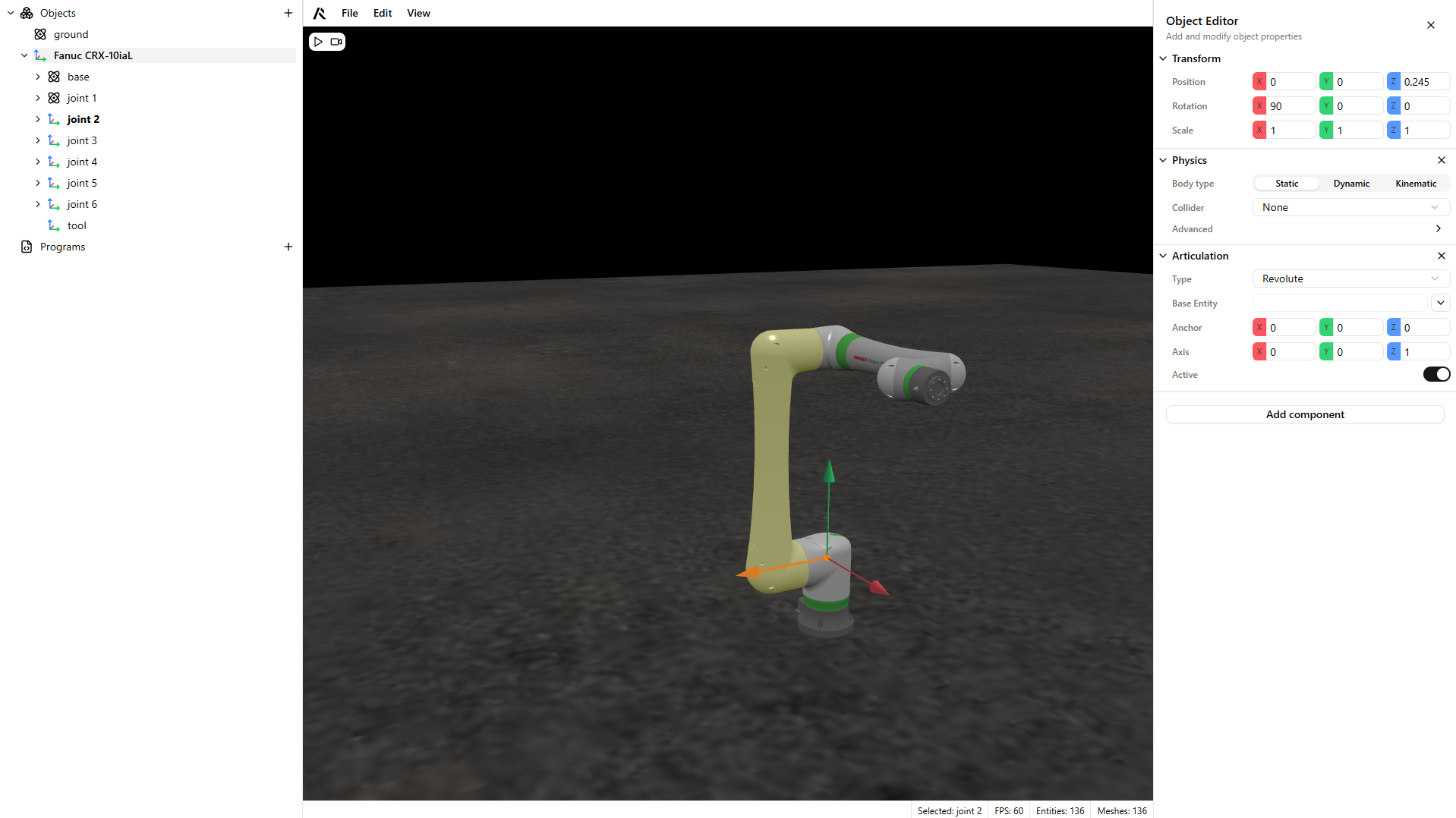Close the Object Editor panel
The height and width of the screenshot is (818, 1456).
(x=1430, y=25)
